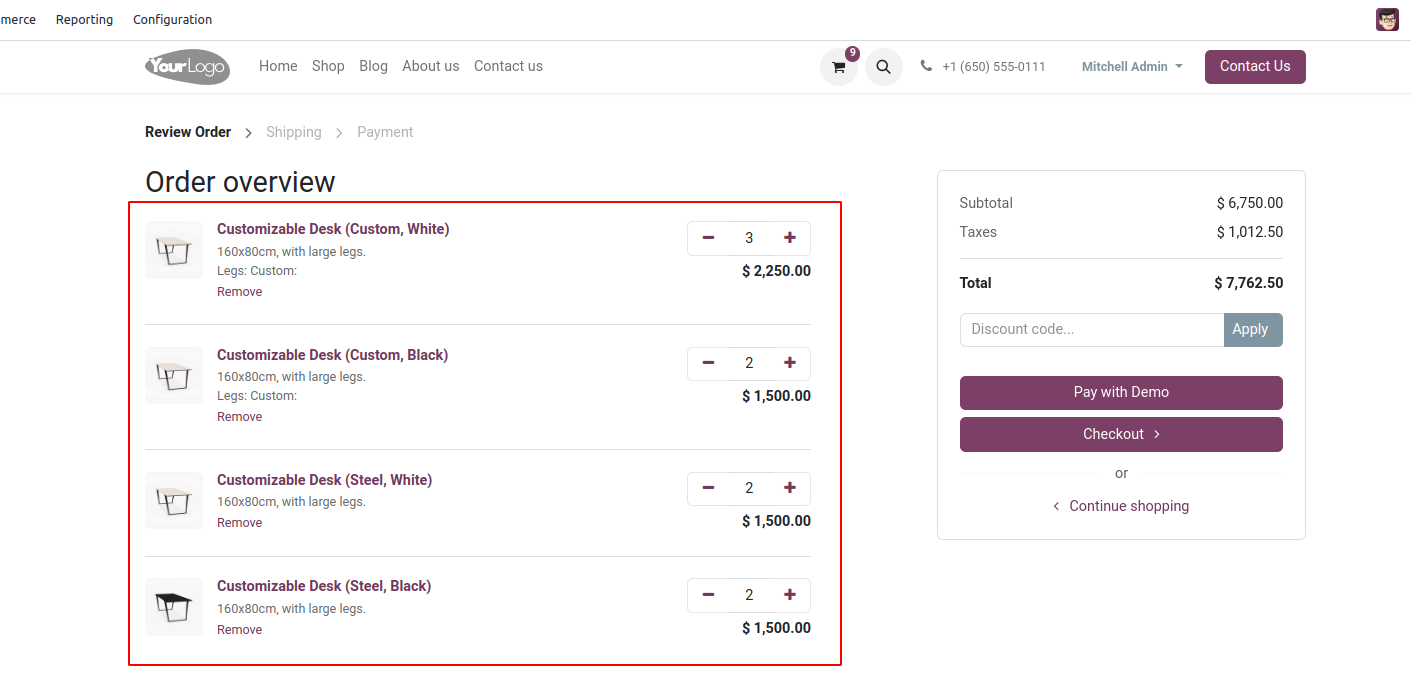Decrease quantity of Custom Black desk
Image resolution: width=1411 pixels, height=686 pixels.
pos(708,363)
